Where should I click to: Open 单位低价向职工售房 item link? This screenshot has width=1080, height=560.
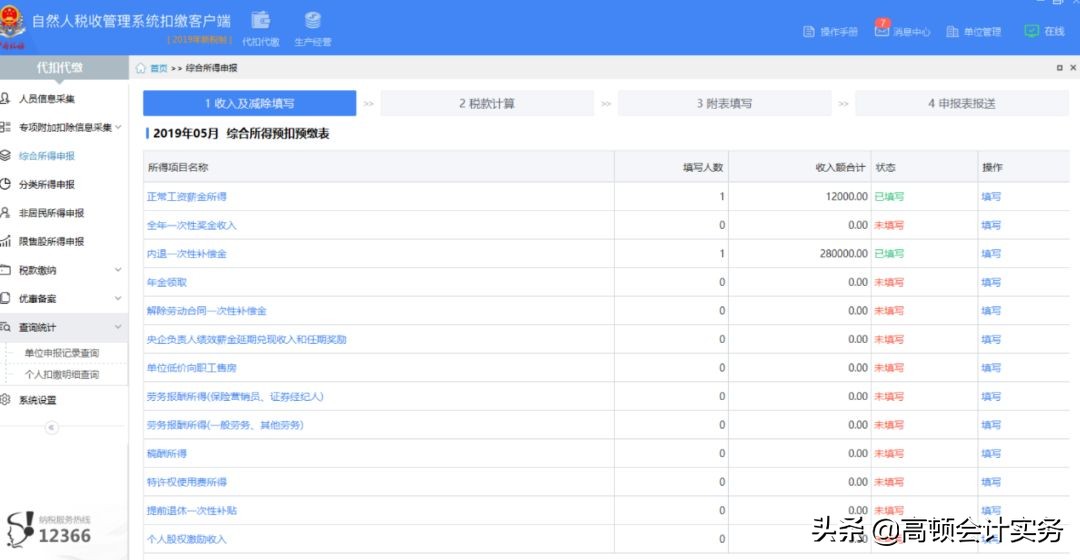point(191,368)
